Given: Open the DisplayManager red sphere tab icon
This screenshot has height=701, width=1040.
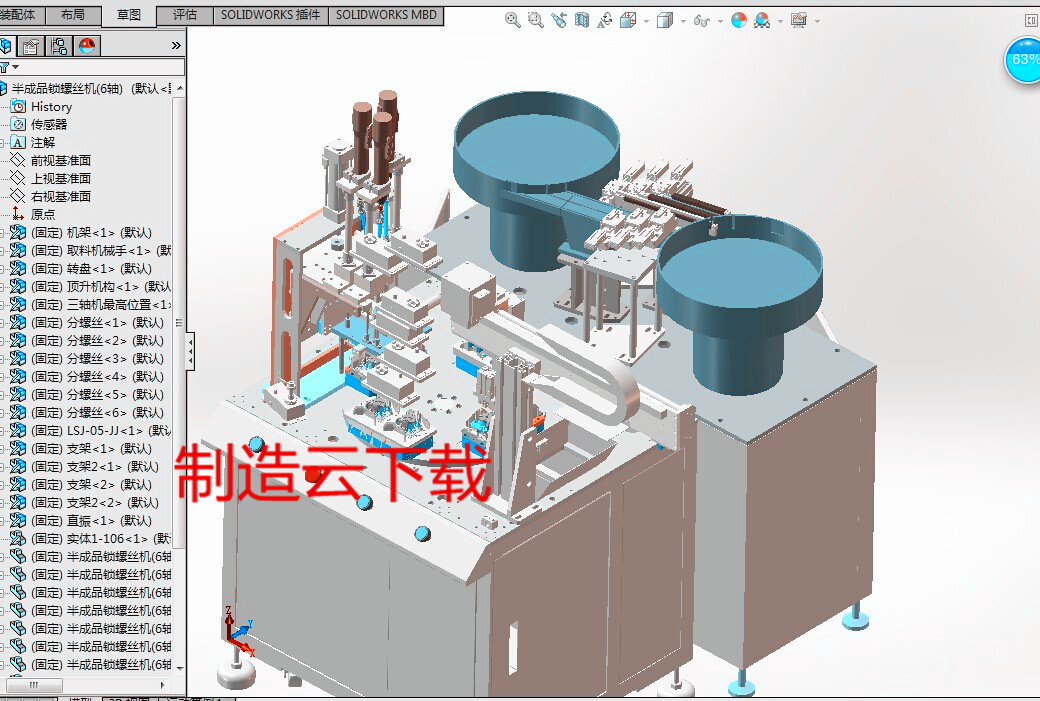Looking at the screenshot, I should tap(88, 45).
